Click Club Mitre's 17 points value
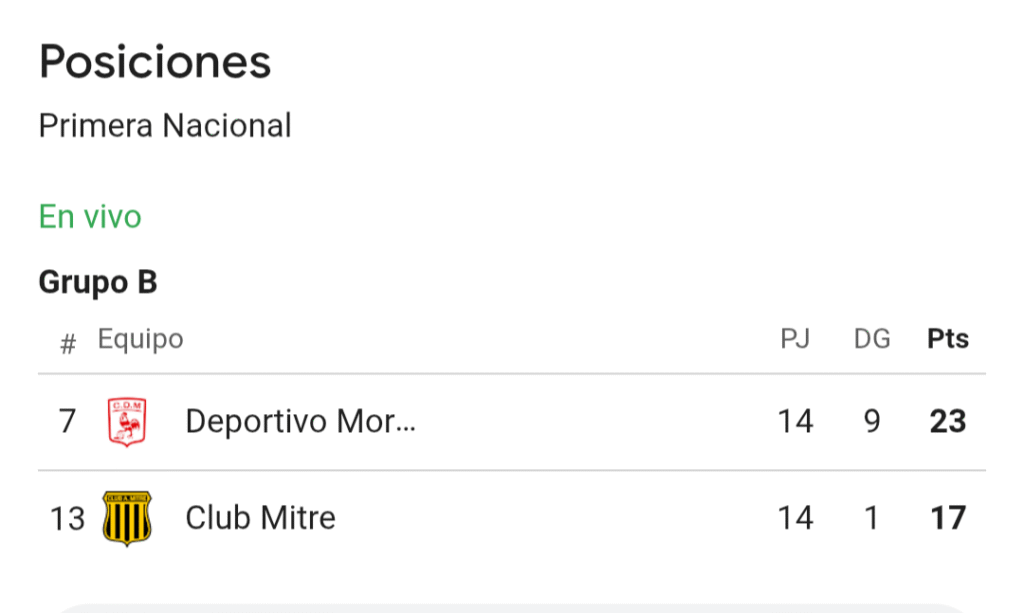1024x613 pixels. [948, 518]
